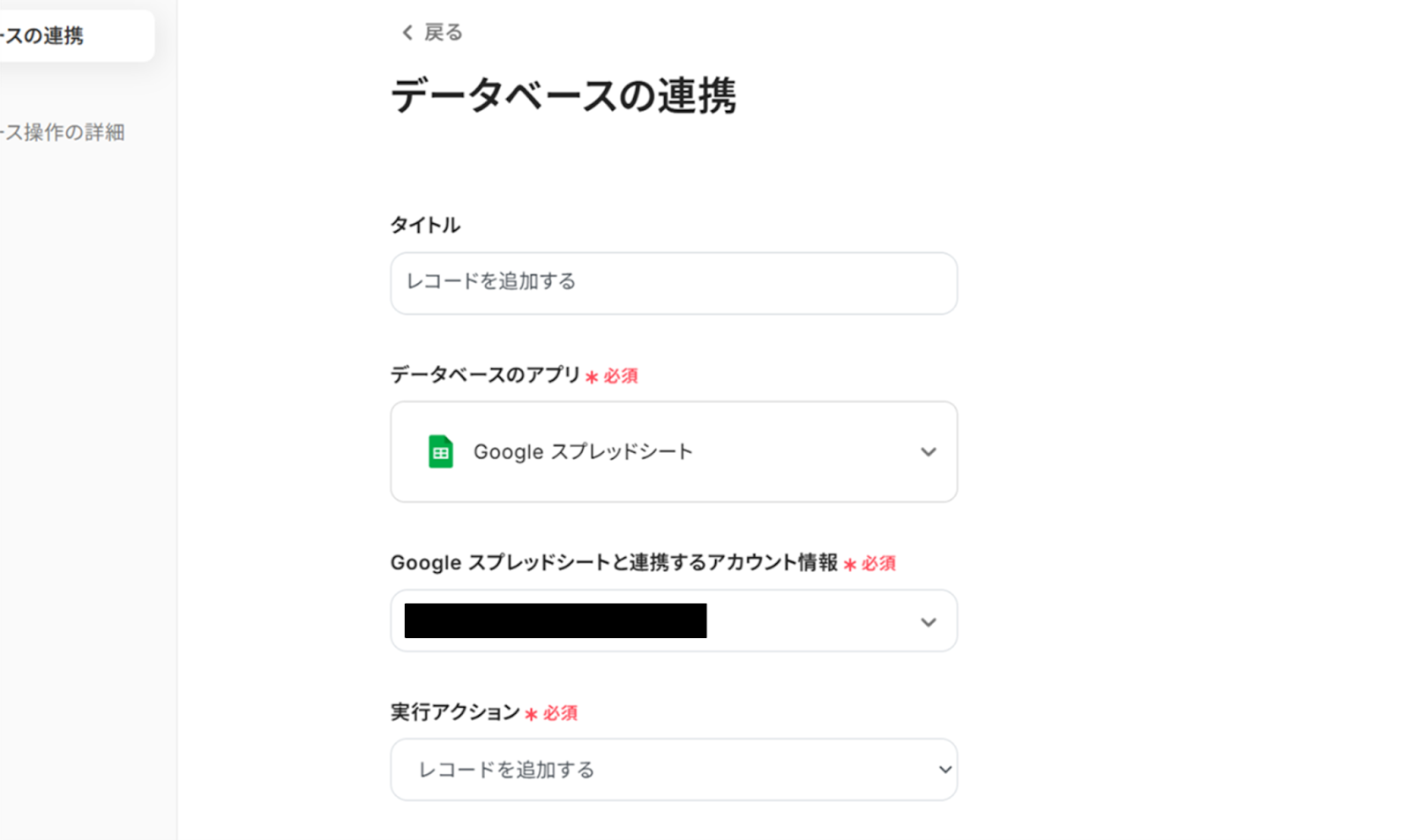Expand chevron on database app selector

928,452
